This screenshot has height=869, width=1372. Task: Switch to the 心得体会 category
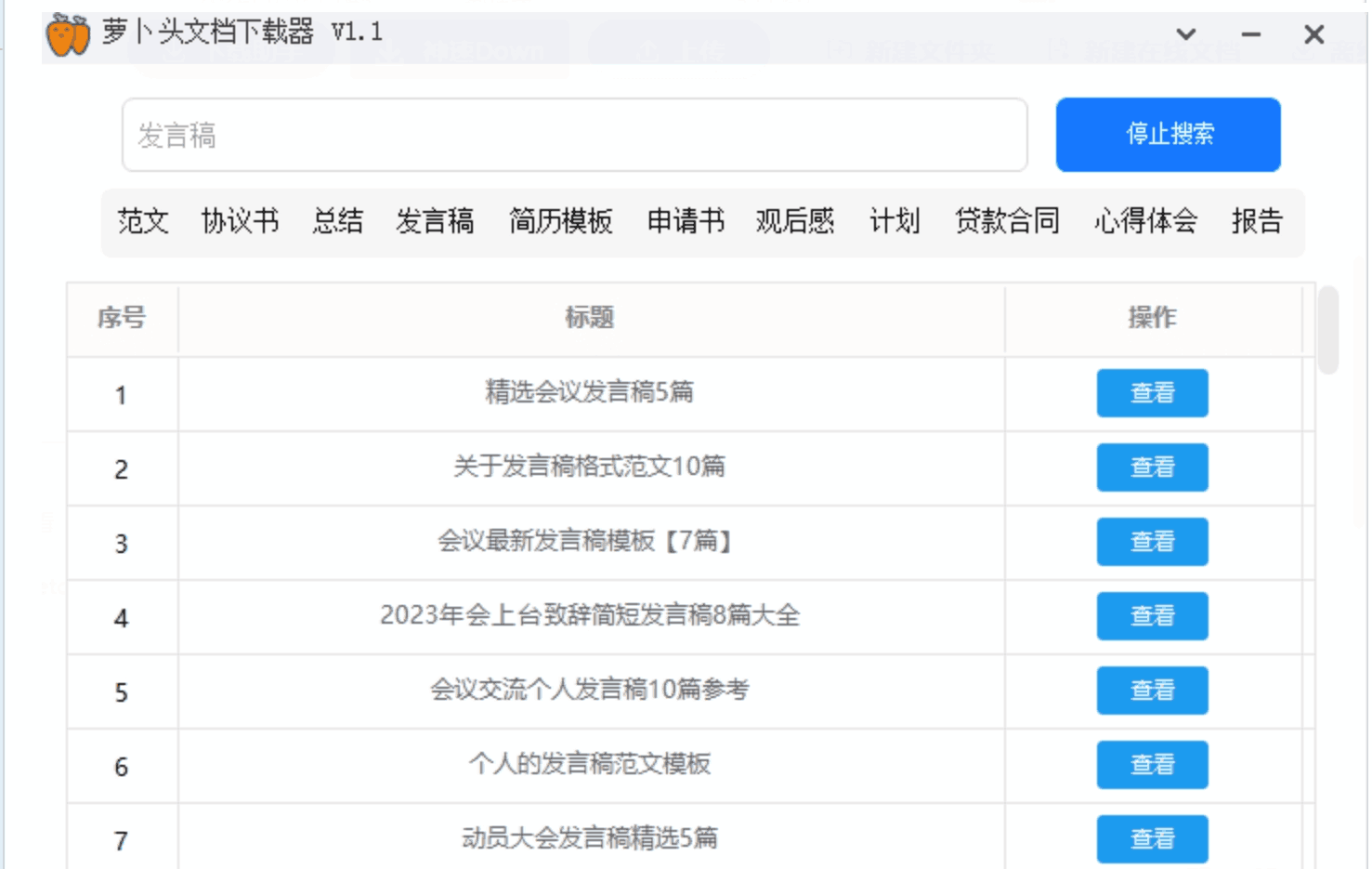pyautogui.click(x=1145, y=222)
